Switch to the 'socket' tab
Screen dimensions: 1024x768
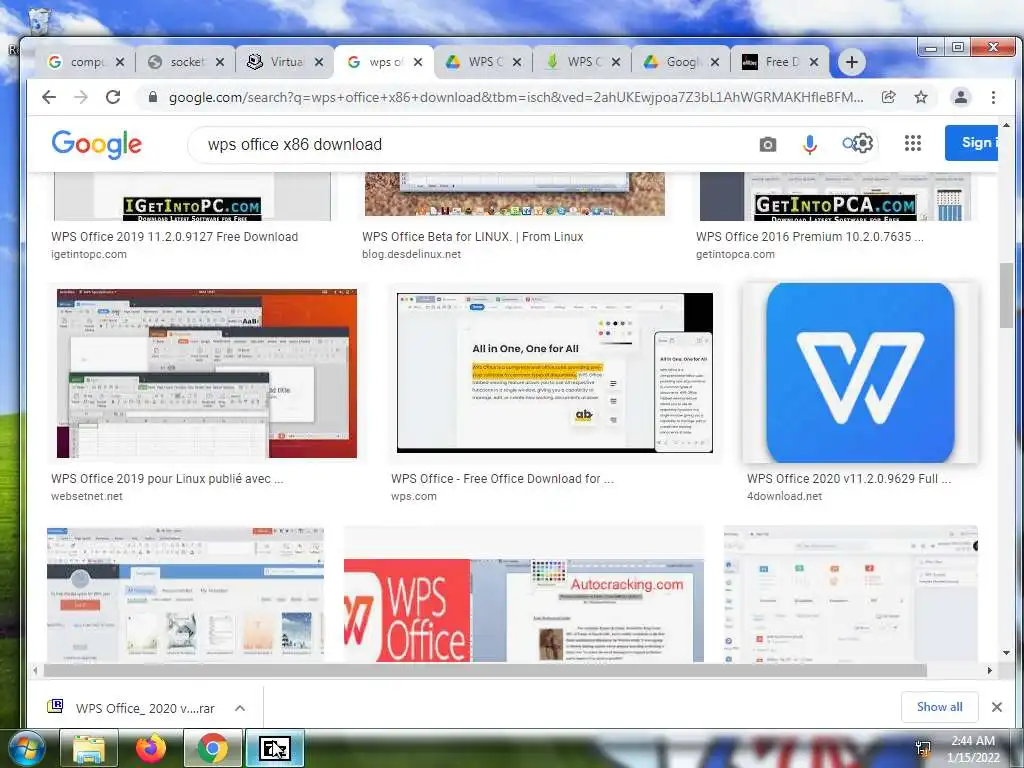point(176,62)
